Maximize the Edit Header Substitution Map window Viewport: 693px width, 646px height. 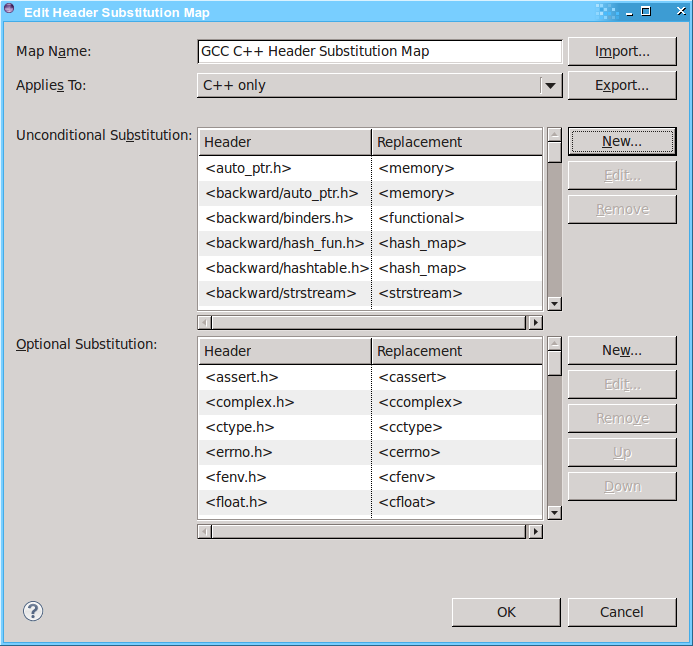[646, 11]
